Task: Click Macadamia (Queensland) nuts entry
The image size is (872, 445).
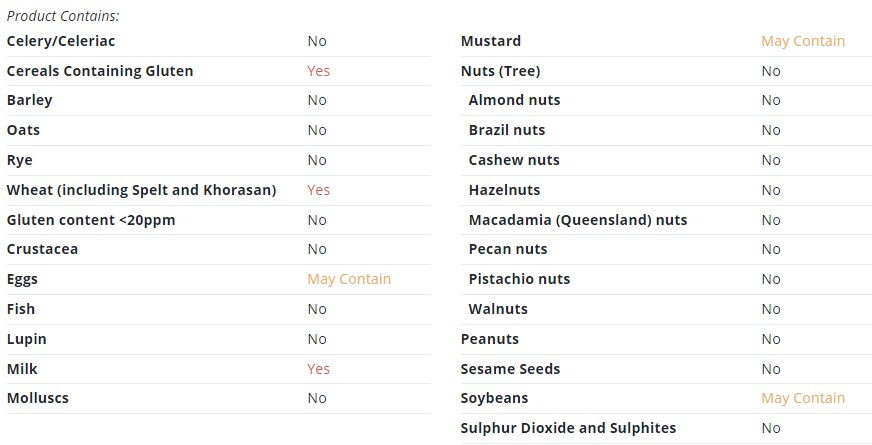Action: [578, 220]
